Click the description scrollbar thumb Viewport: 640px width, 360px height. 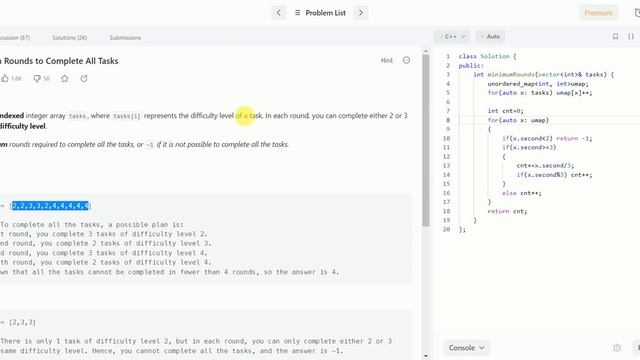point(426,140)
